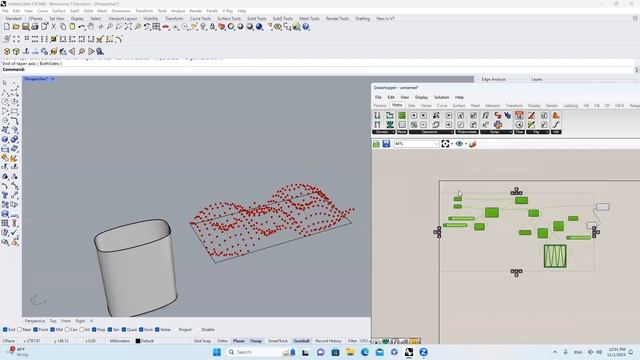Switch to the Top viewport tab

click(53, 321)
